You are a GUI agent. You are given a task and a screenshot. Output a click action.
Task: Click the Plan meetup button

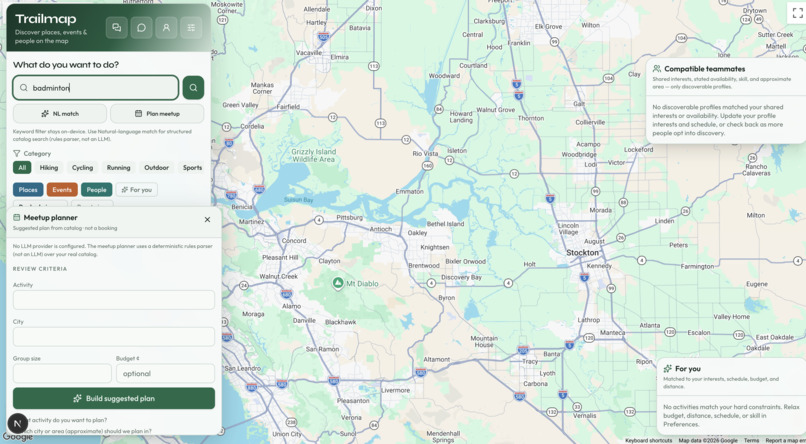coord(157,114)
